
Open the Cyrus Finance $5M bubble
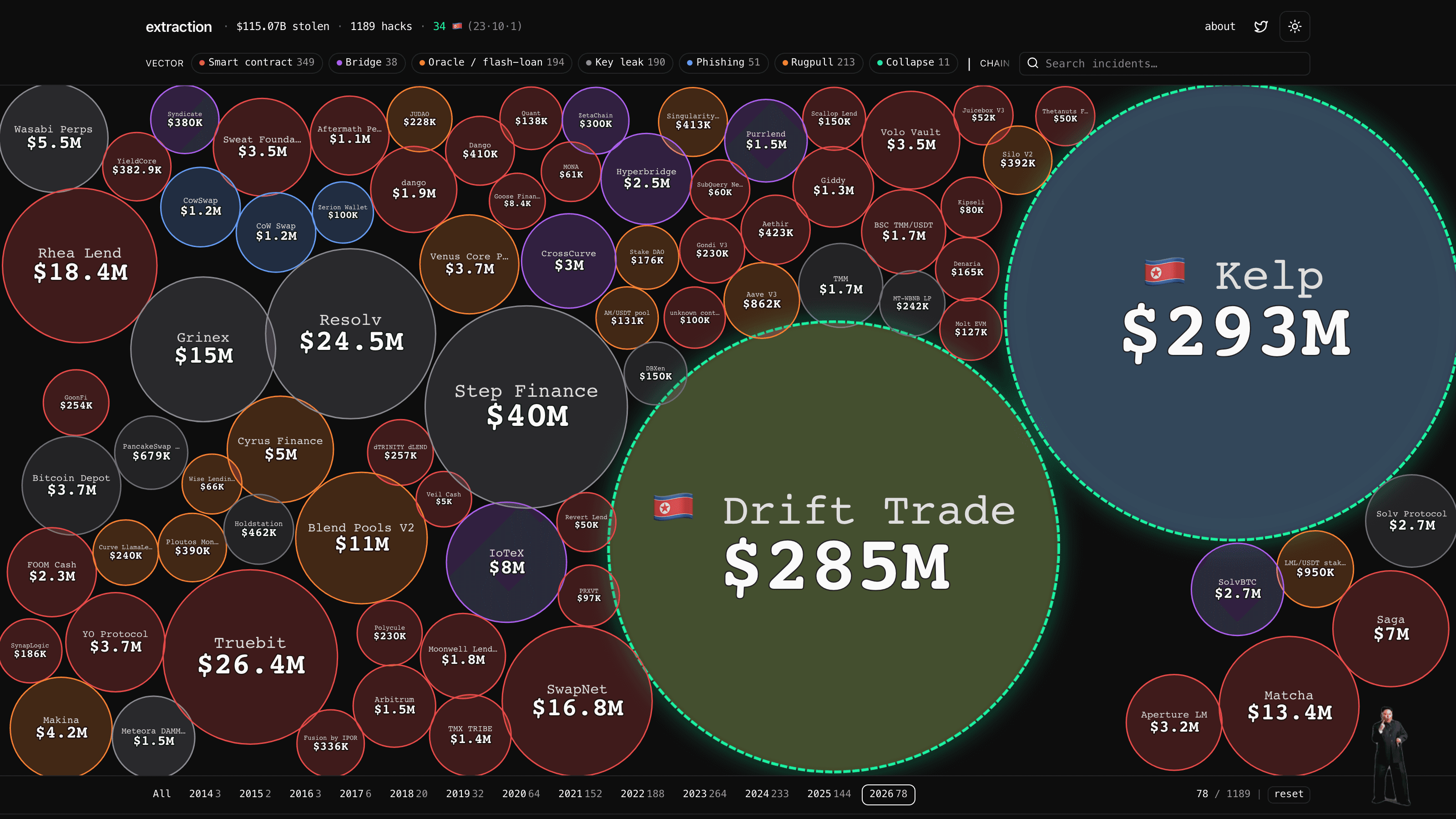[280, 449]
